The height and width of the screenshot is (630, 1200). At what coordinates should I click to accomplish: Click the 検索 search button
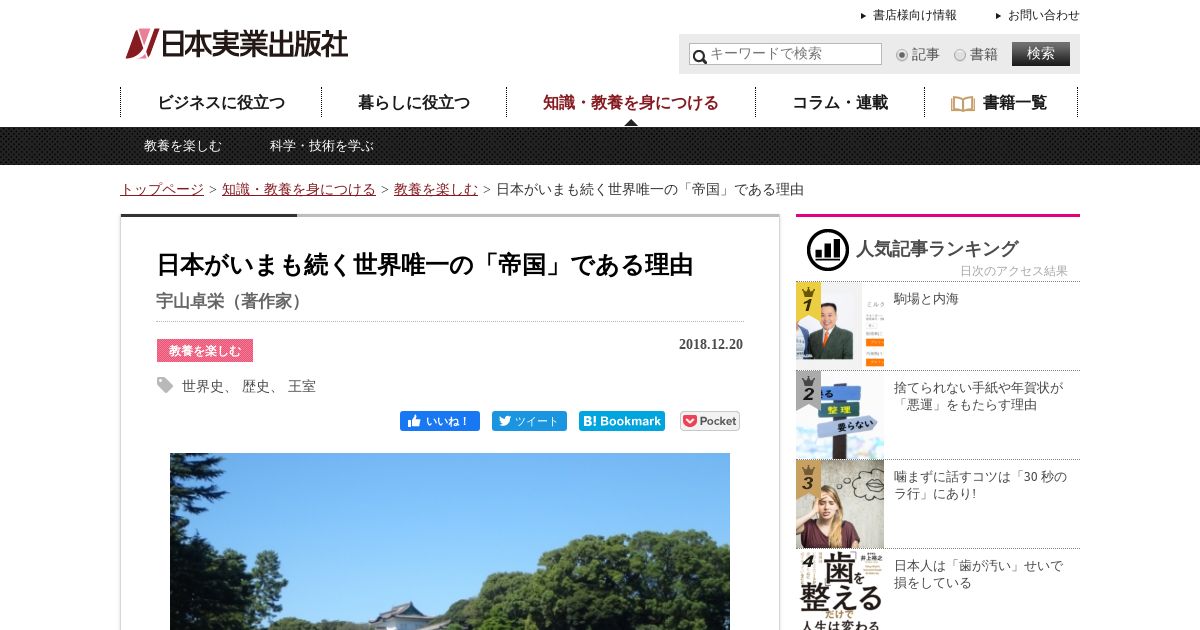(x=1041, y=54)
